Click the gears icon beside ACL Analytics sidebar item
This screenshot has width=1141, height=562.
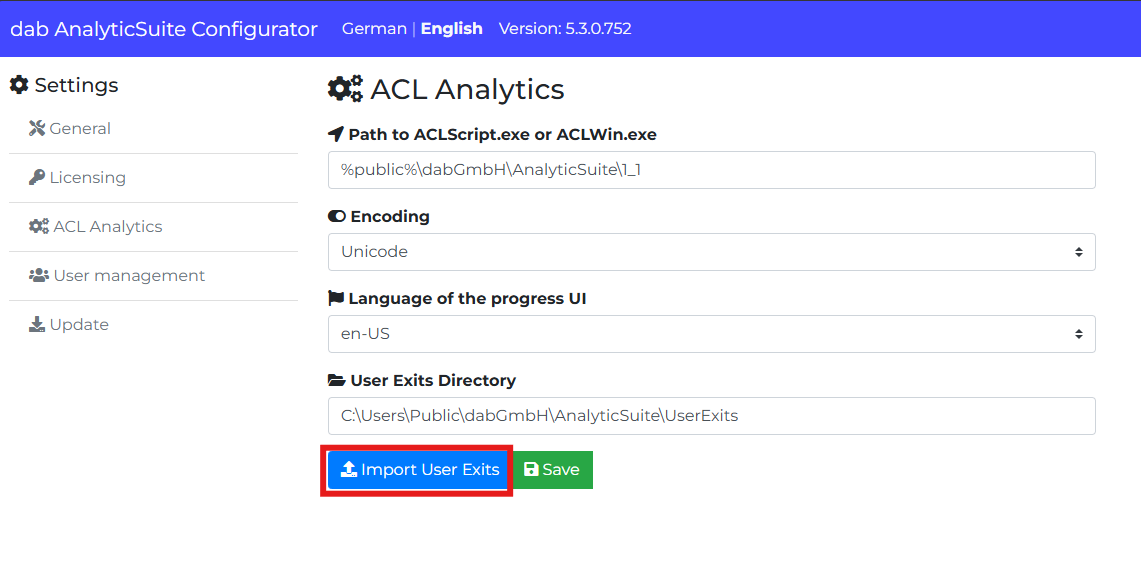coord(39,226)
